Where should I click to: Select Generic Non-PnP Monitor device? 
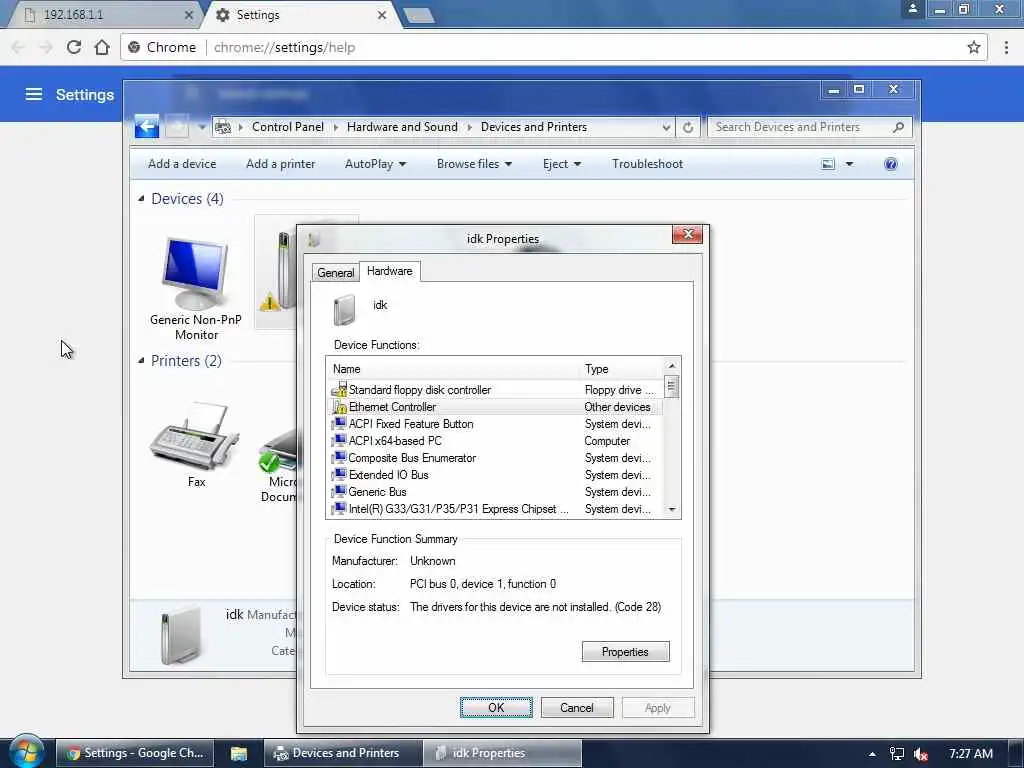click(x=196, y=287)
